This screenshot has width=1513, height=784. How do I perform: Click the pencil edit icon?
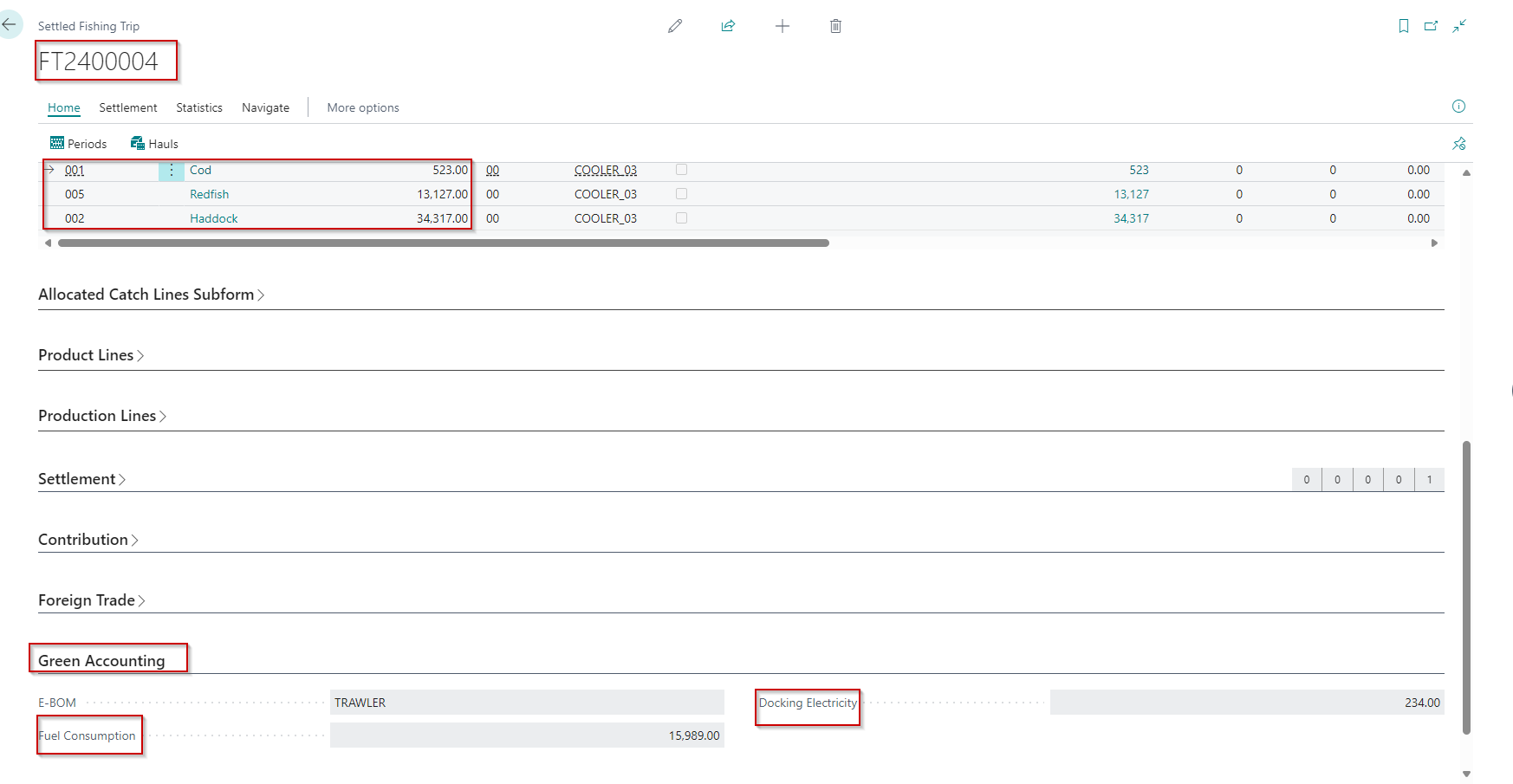point(675,26)
